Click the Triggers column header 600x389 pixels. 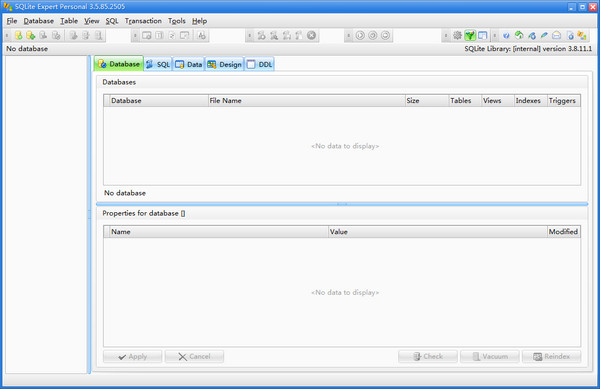point(564,101)
